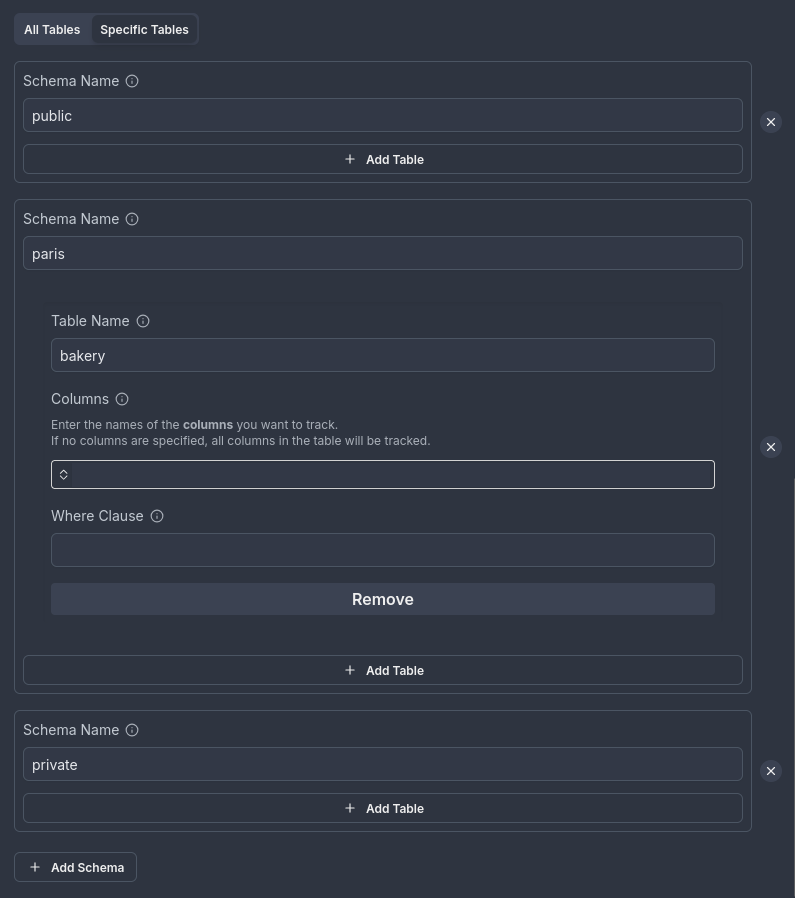Toggle to All Tables view

click(52, 29)
